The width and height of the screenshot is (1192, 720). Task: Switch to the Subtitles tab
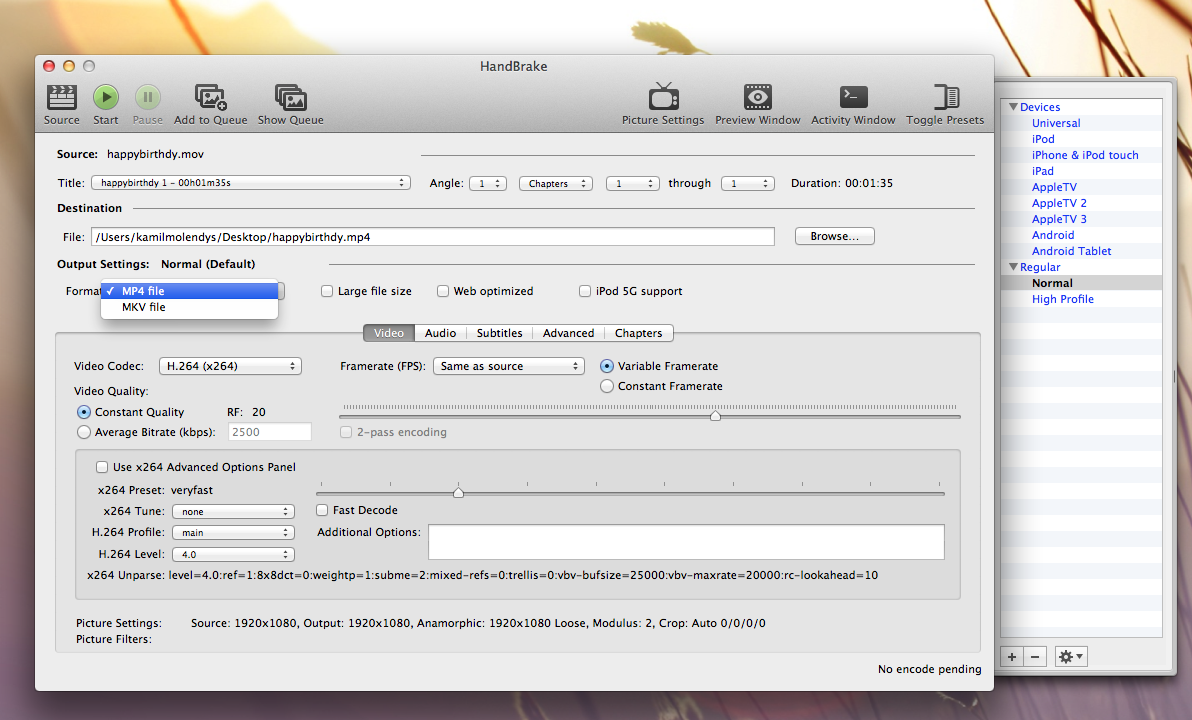click(499, 333)
